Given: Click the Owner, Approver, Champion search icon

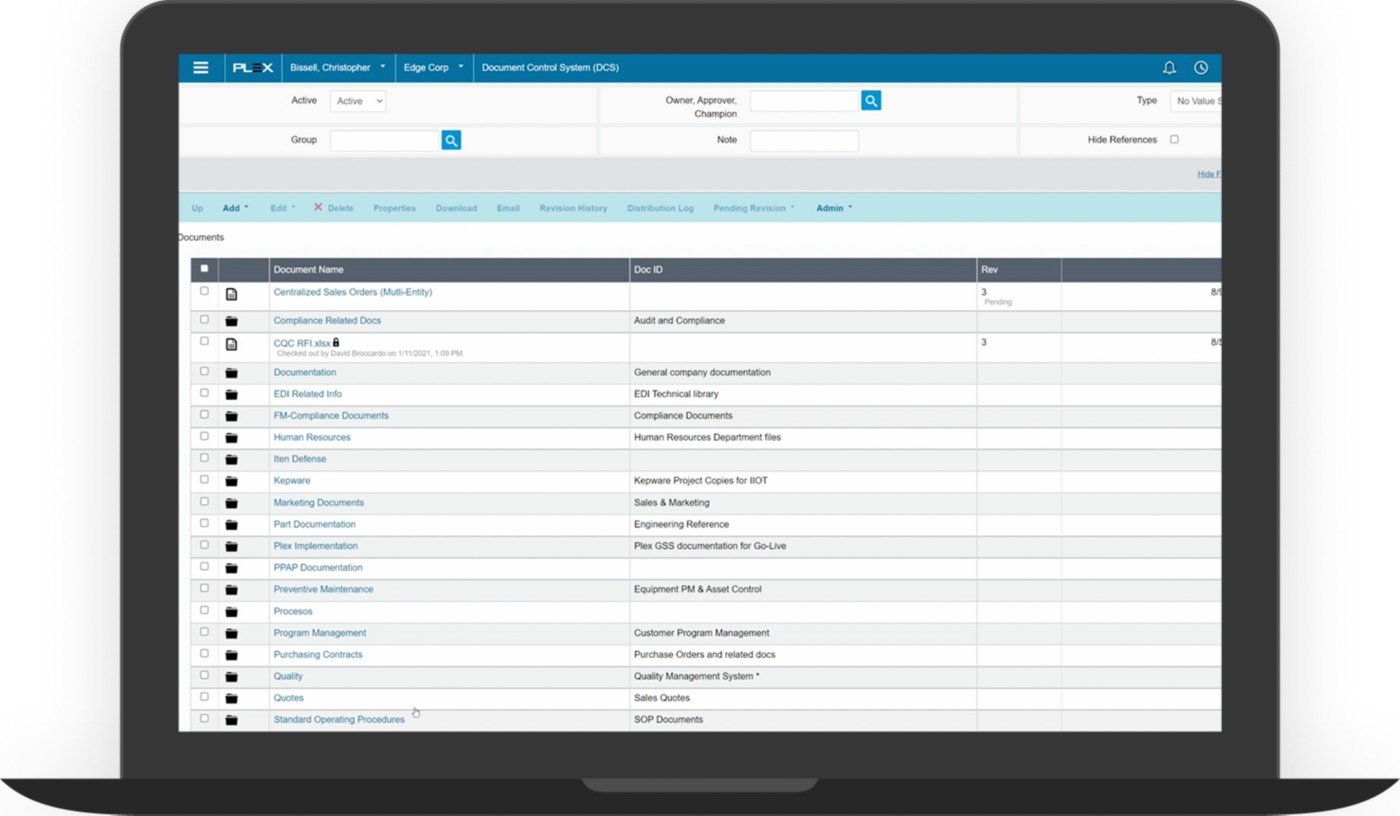Looking at the screenshot, I should [x=871, y=101].
